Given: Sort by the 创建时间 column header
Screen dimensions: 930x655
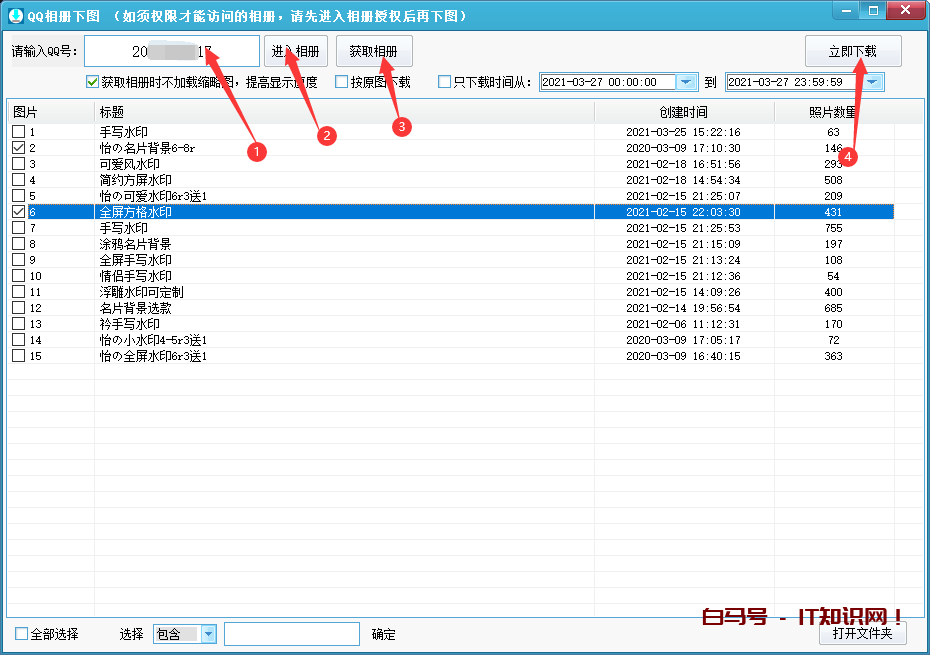Looking at the screenshot, I should point(683,112).
